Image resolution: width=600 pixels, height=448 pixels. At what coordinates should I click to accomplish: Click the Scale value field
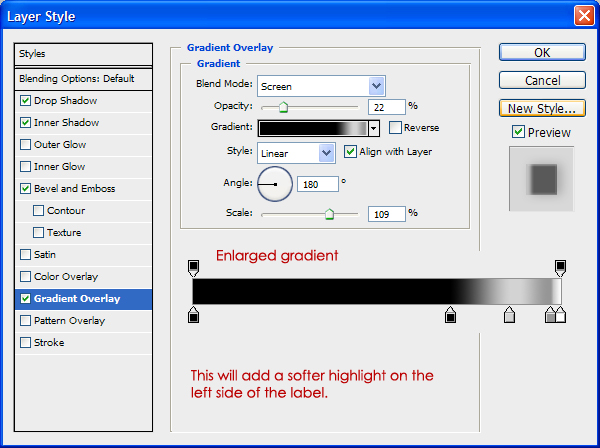point(386,214)
